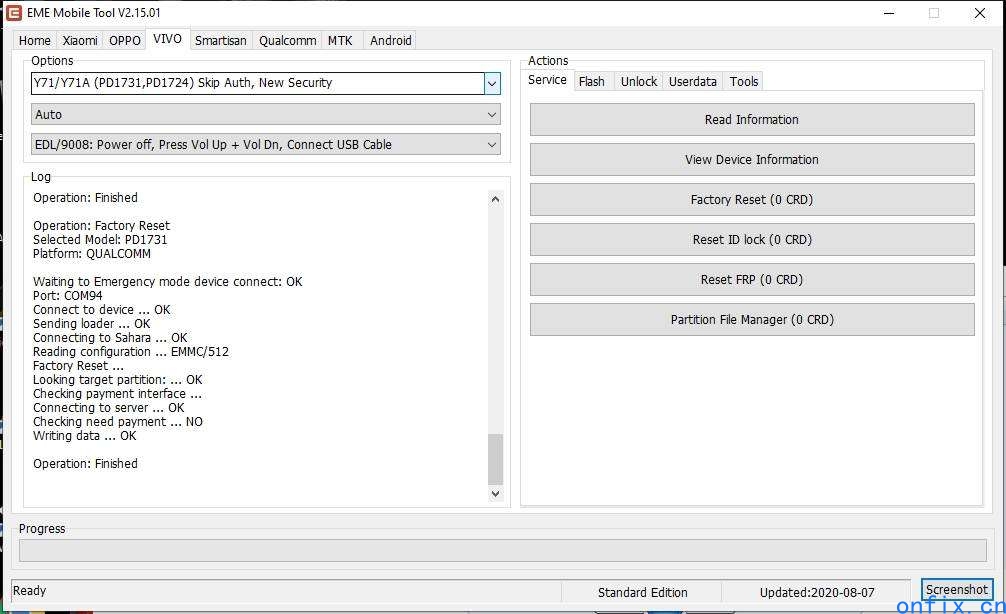Viewport: 1006px width, 614px height.
Task: Select the VIVO tab
Action: [x=167, y=39]
